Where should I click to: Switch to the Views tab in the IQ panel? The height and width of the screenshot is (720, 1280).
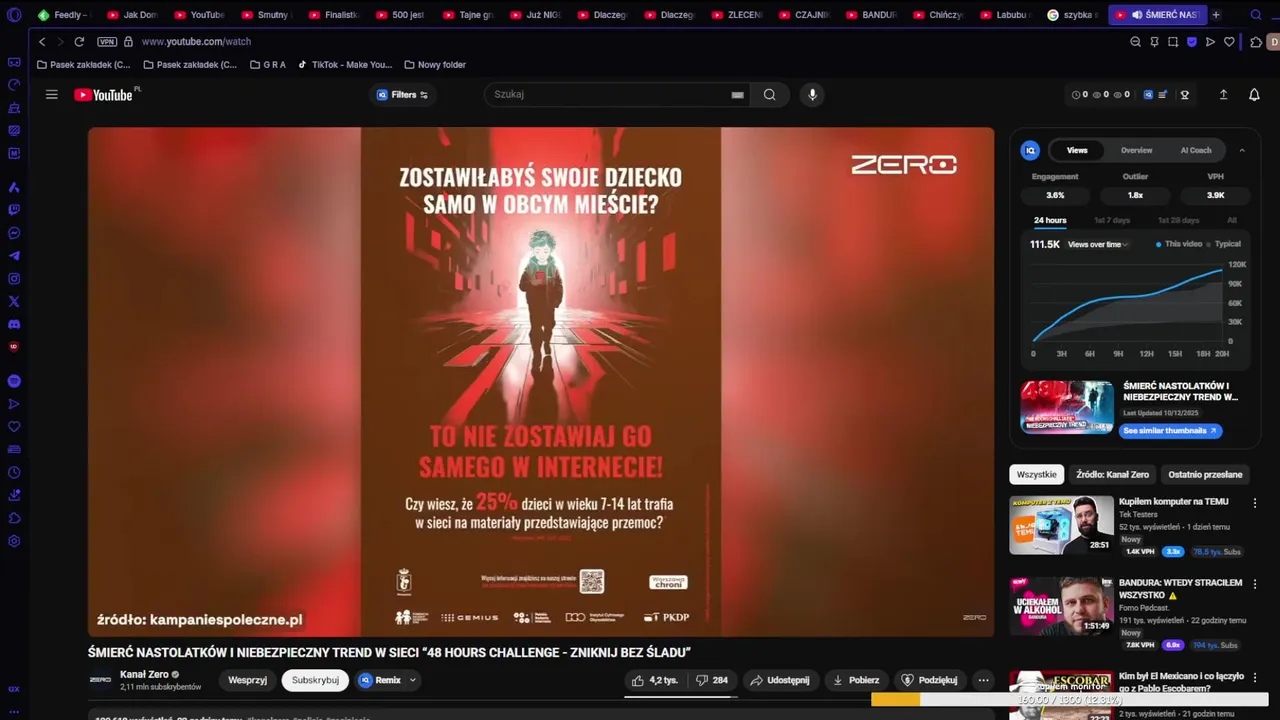1077,150
